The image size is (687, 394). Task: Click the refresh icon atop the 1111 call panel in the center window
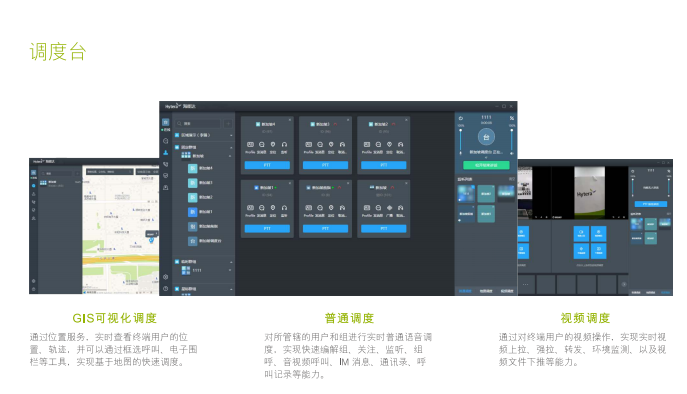point(461,118)
